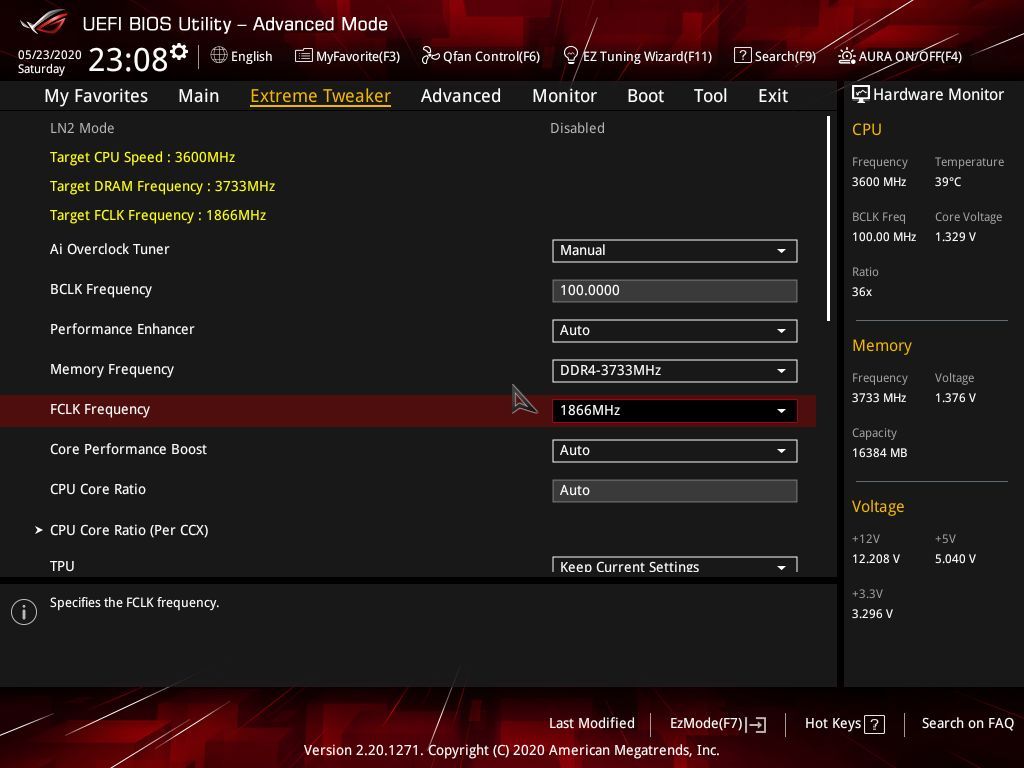
Task: Toggle AURA ON/OFF(F4)
Action: point(900,56)
